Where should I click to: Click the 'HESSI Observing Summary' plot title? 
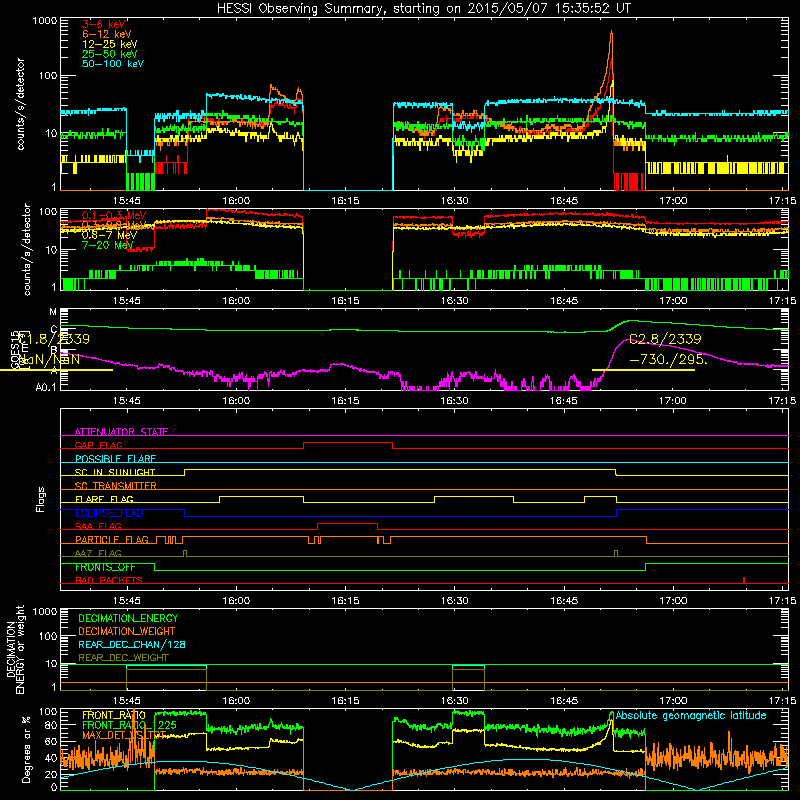click(x=423, y=9)
